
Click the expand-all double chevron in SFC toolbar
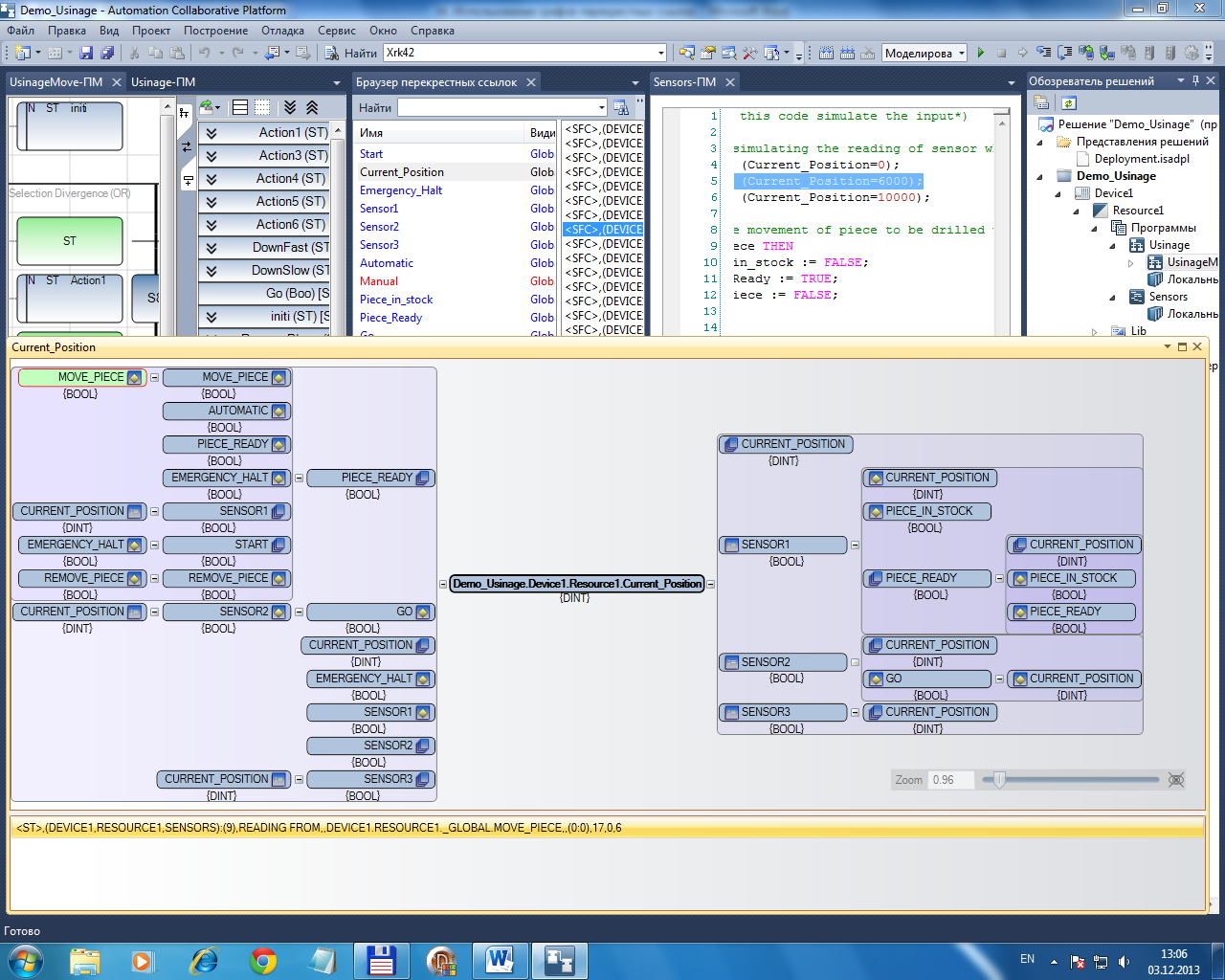click(291, 107)
